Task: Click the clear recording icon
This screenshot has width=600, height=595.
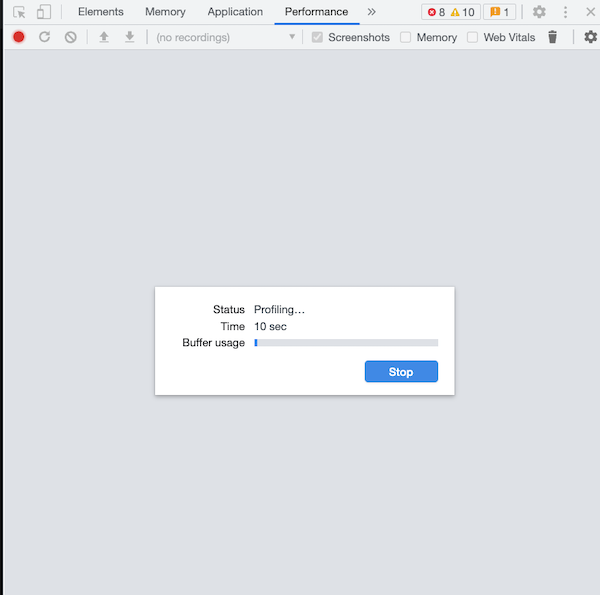Action: tap(70, 37)
